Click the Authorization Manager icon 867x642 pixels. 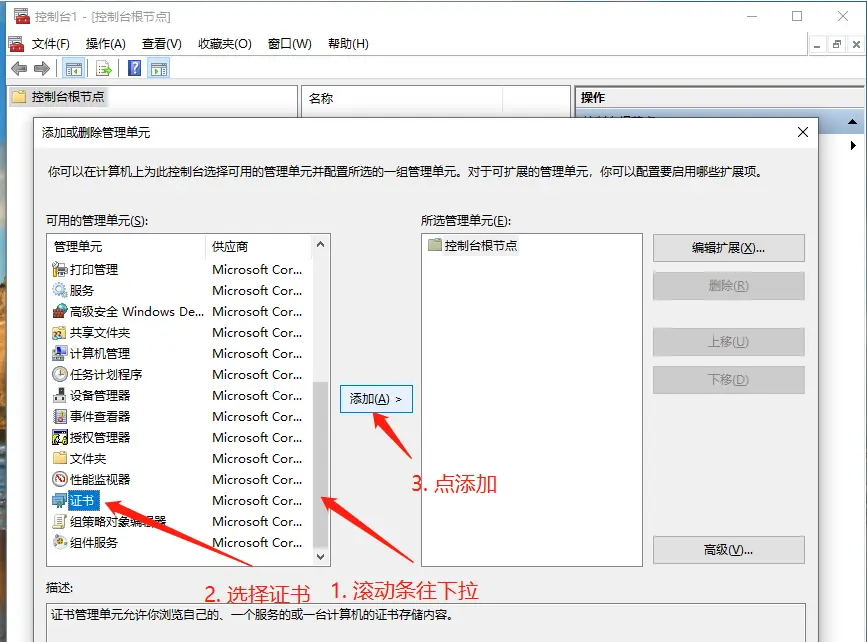(x=60, y=437)
